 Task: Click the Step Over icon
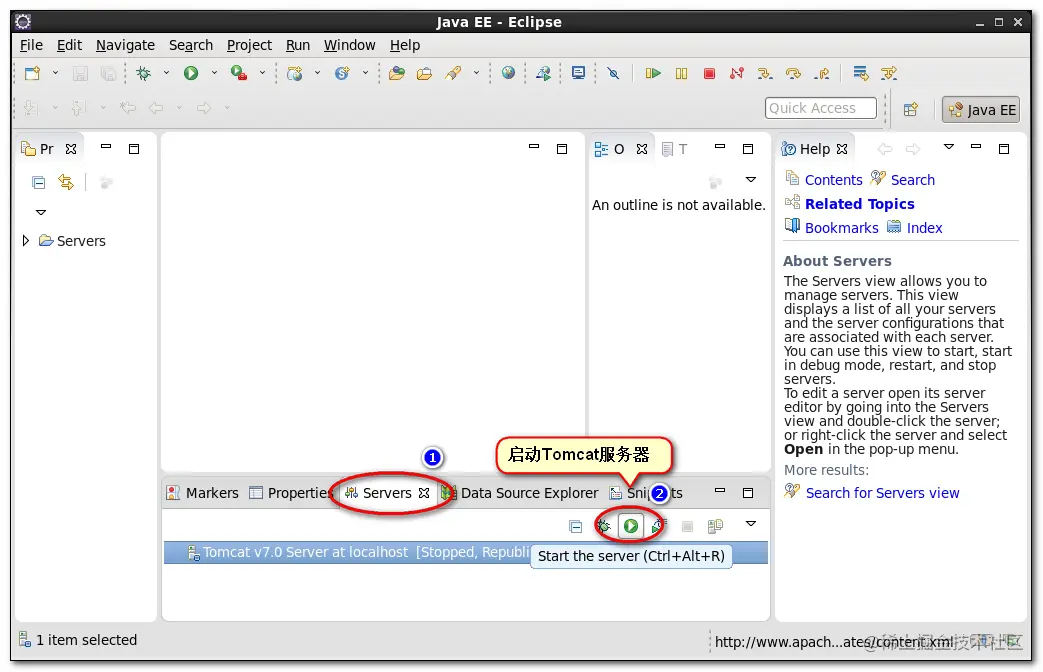pyautogui.click(x=793, y=73)
